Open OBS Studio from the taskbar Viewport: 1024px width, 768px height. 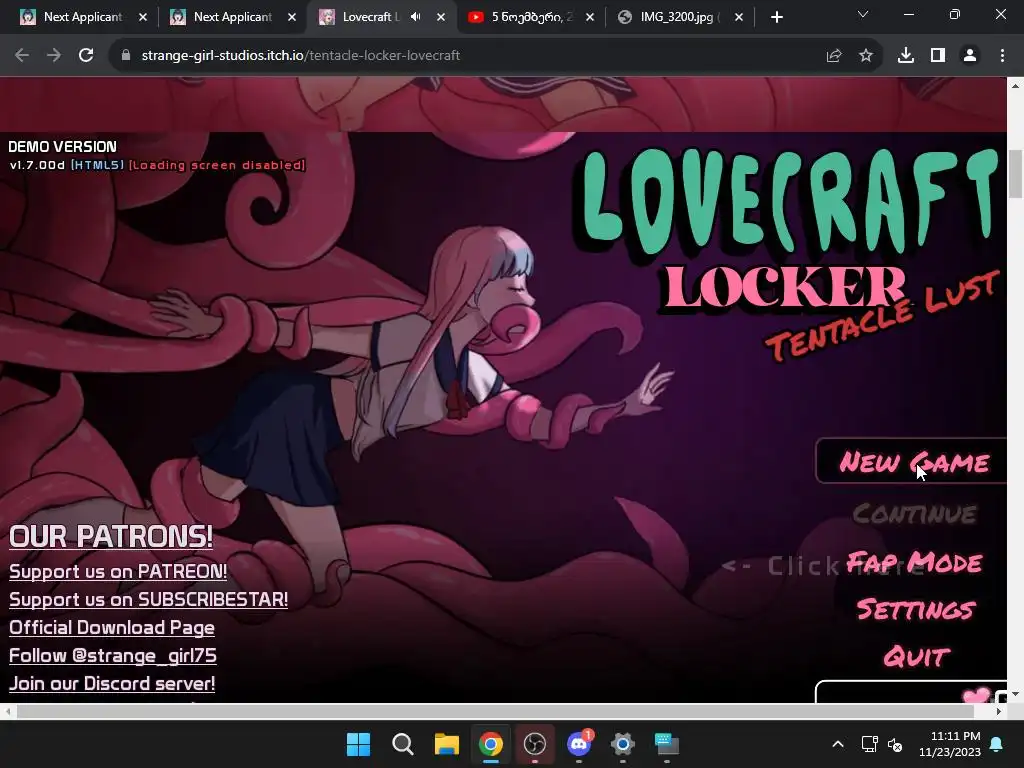click(x=535, y=744)
